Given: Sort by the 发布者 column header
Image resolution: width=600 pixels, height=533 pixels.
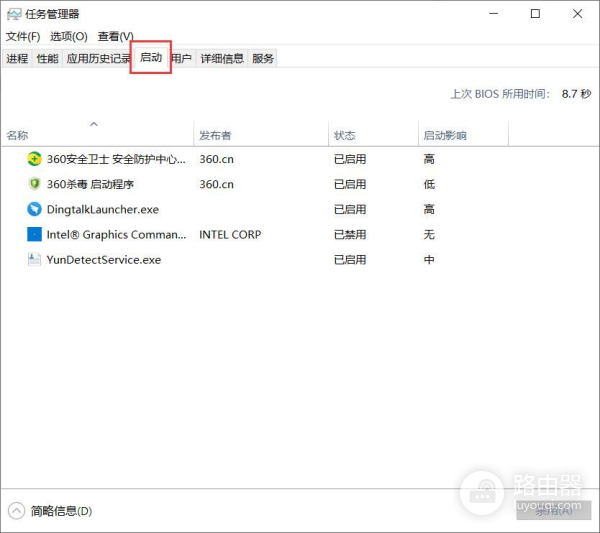Looking at the screenshot, I should 261,135.
